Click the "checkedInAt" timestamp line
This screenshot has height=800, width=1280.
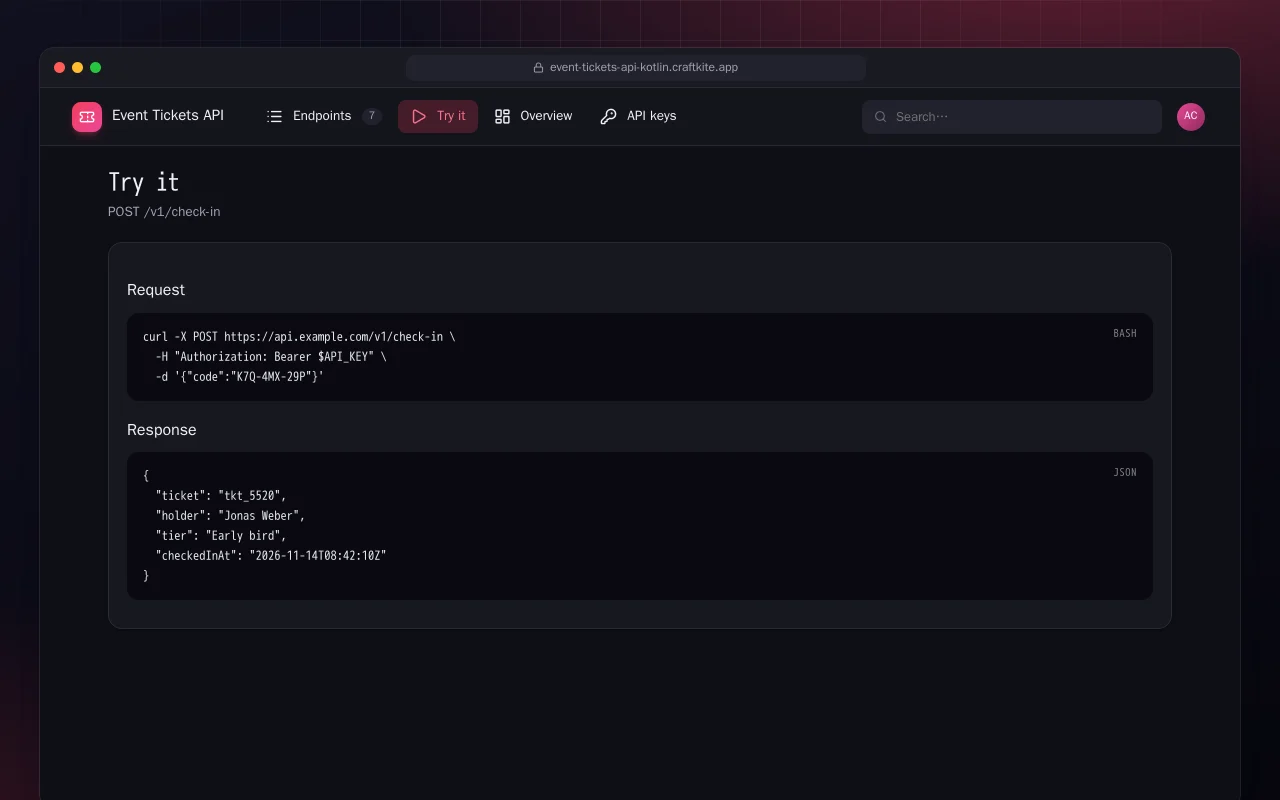click(x=271, y=556)
